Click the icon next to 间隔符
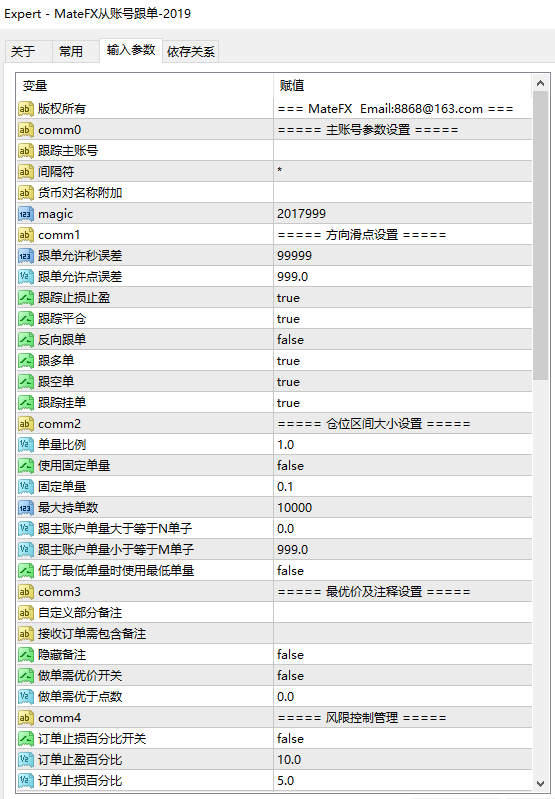The image size is (555, 799). pyautogui.click(x=25, y=172)
